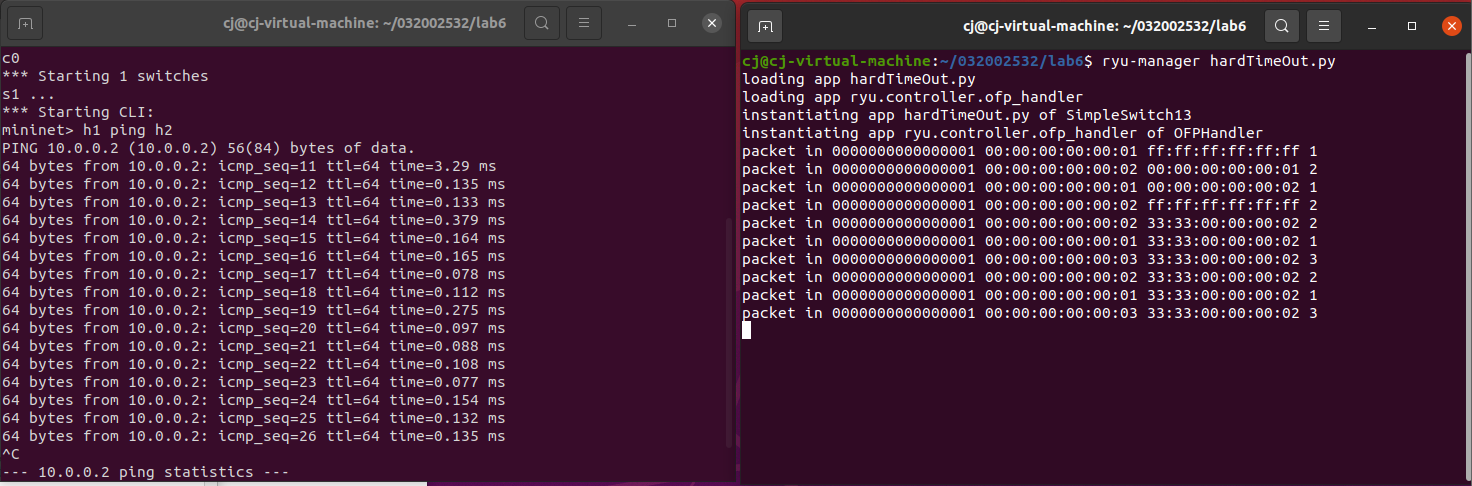This screenshot has width=1472, height=486.
Task: Click '*** Starting 1 switches' line
Action: click(105, 76)
